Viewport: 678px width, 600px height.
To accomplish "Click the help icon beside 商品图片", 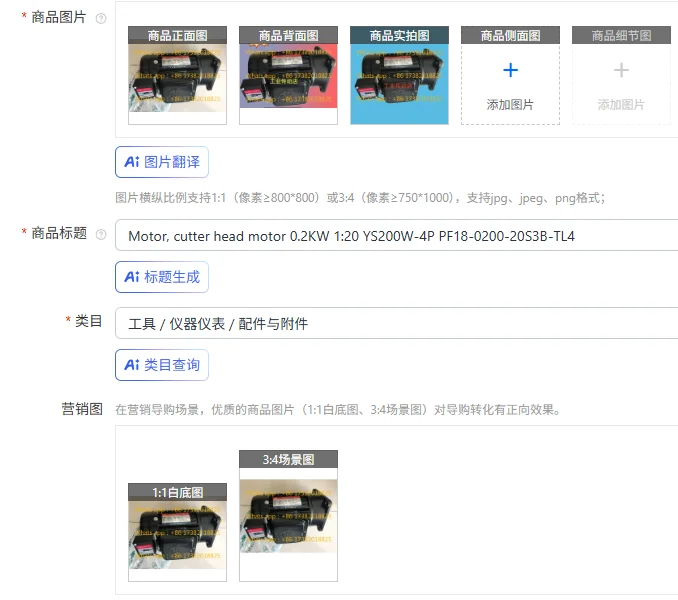I will [x=101, y=19].
